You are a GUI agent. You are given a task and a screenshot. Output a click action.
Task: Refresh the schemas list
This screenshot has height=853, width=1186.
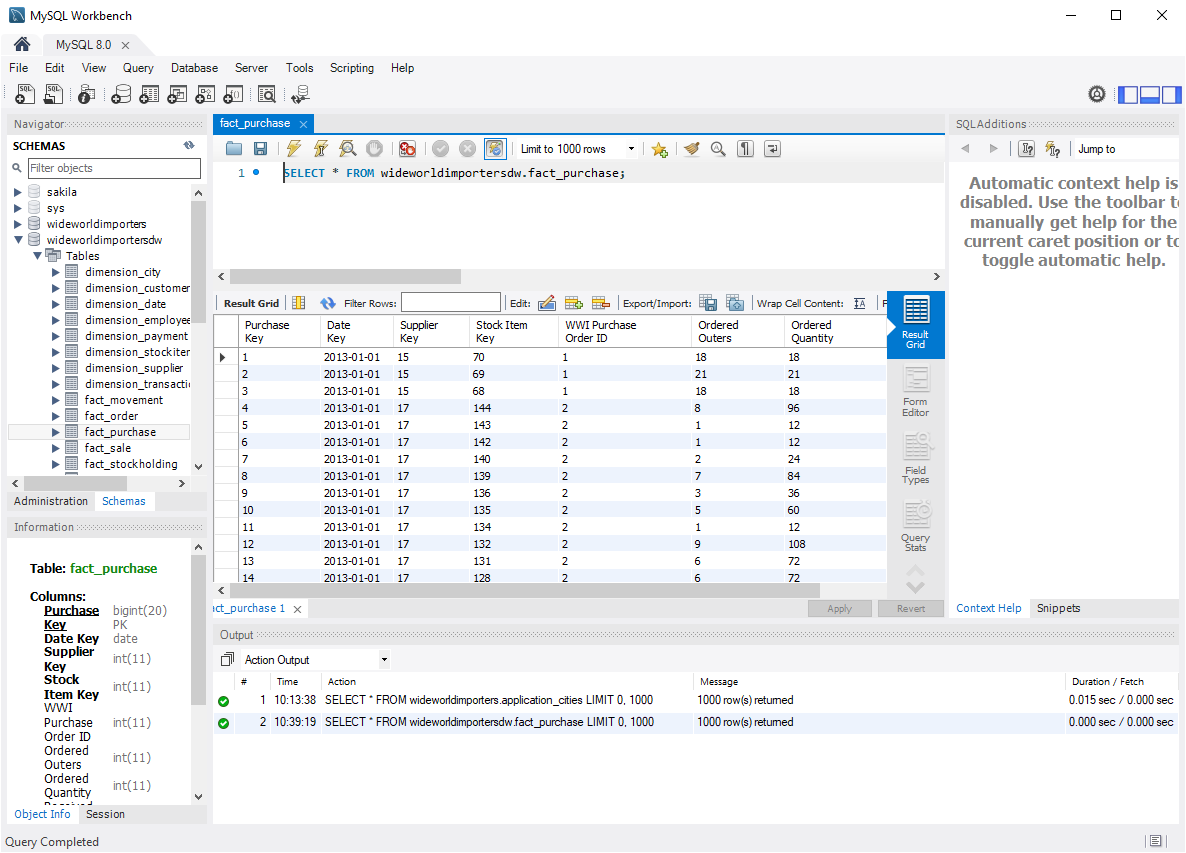coord(189,145)
